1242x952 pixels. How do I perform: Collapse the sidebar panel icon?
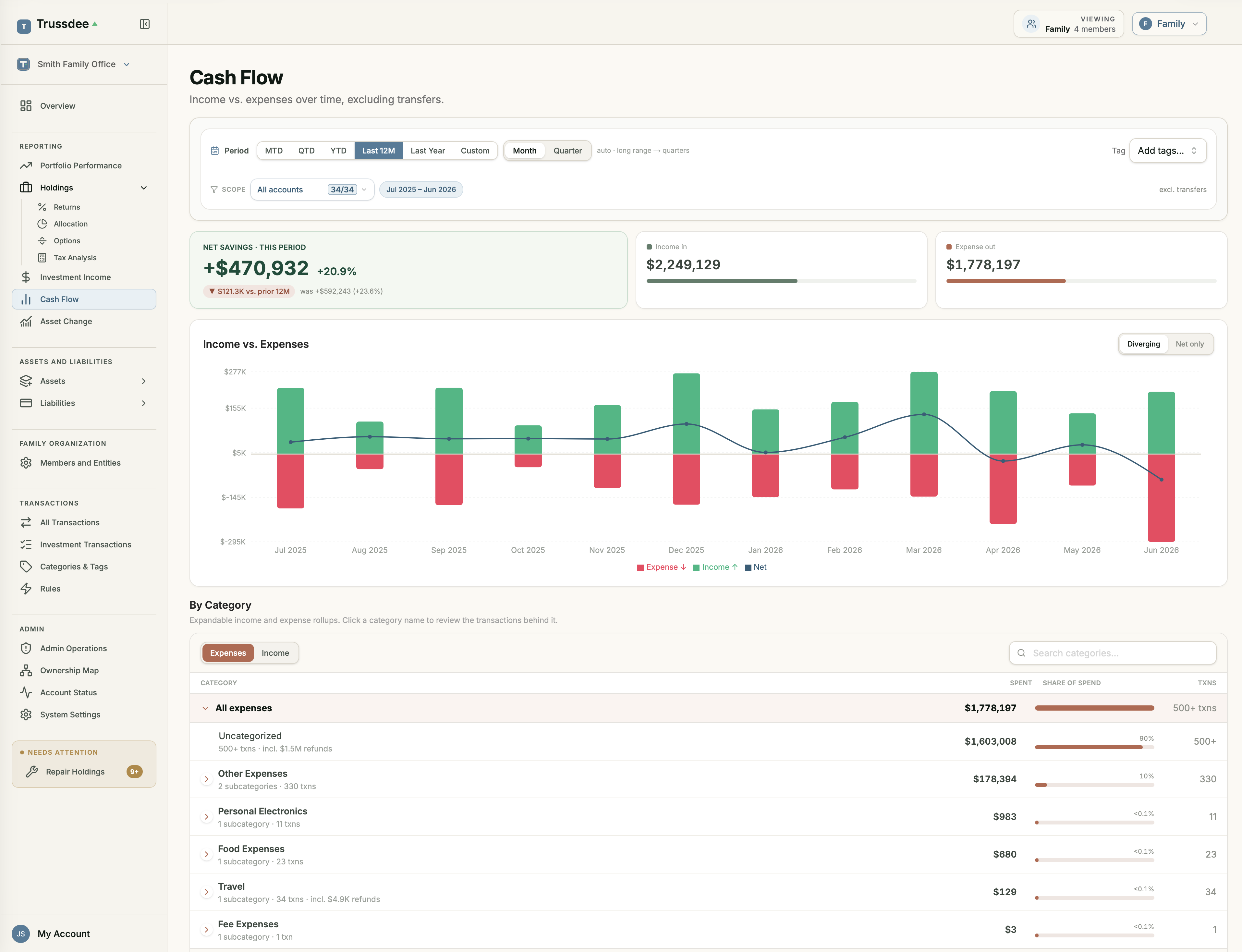tap(144, 24)
